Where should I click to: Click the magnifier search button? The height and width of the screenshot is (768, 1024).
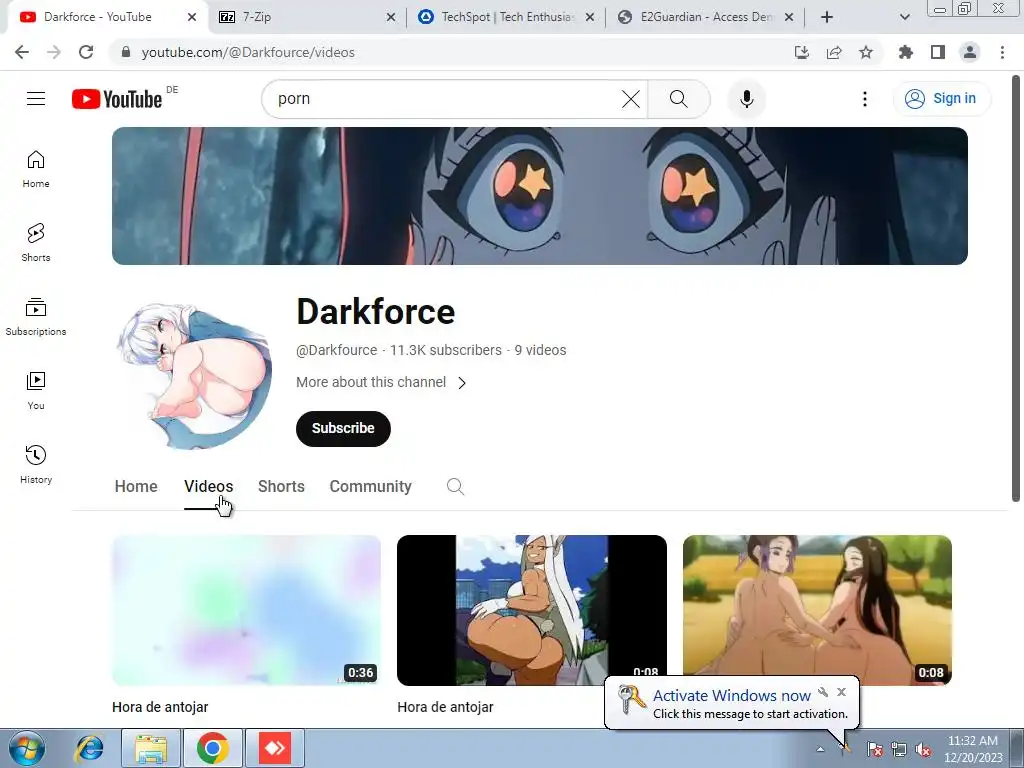click(679, 99)
